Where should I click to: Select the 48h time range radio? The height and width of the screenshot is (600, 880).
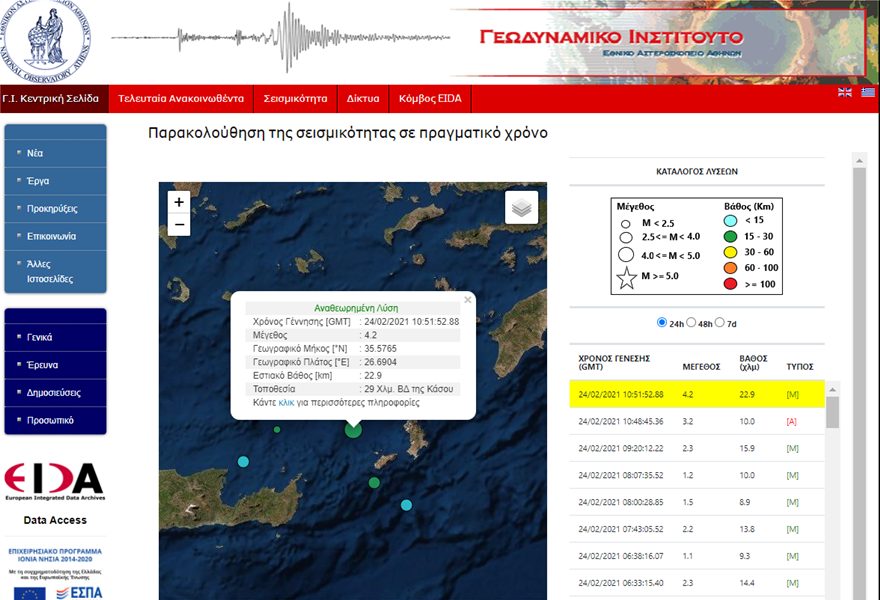point(693,323)
